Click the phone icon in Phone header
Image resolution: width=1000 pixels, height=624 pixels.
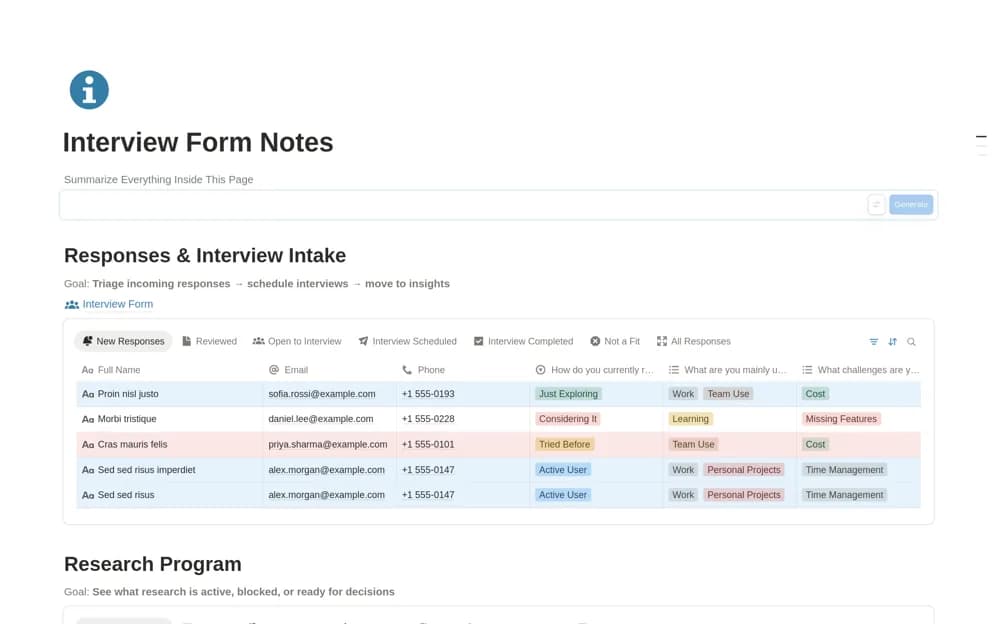tap(407, 369)
